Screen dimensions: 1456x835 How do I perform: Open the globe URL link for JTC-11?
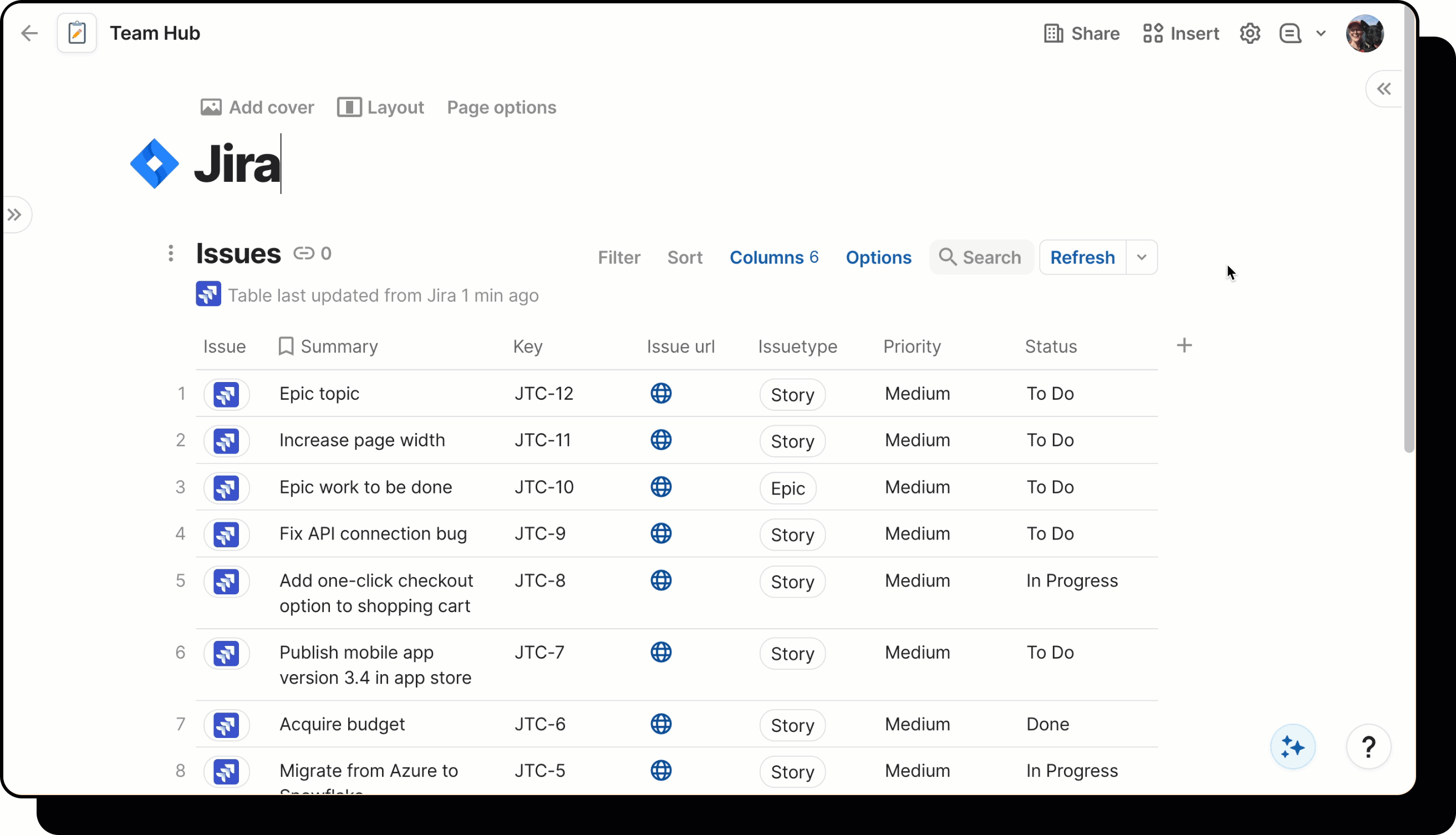point(660,440)
